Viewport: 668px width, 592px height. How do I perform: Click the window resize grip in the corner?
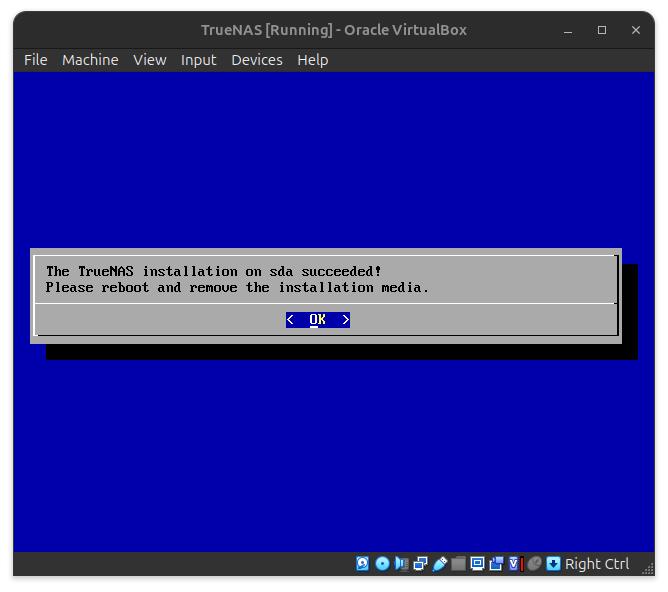click(647, 569)
